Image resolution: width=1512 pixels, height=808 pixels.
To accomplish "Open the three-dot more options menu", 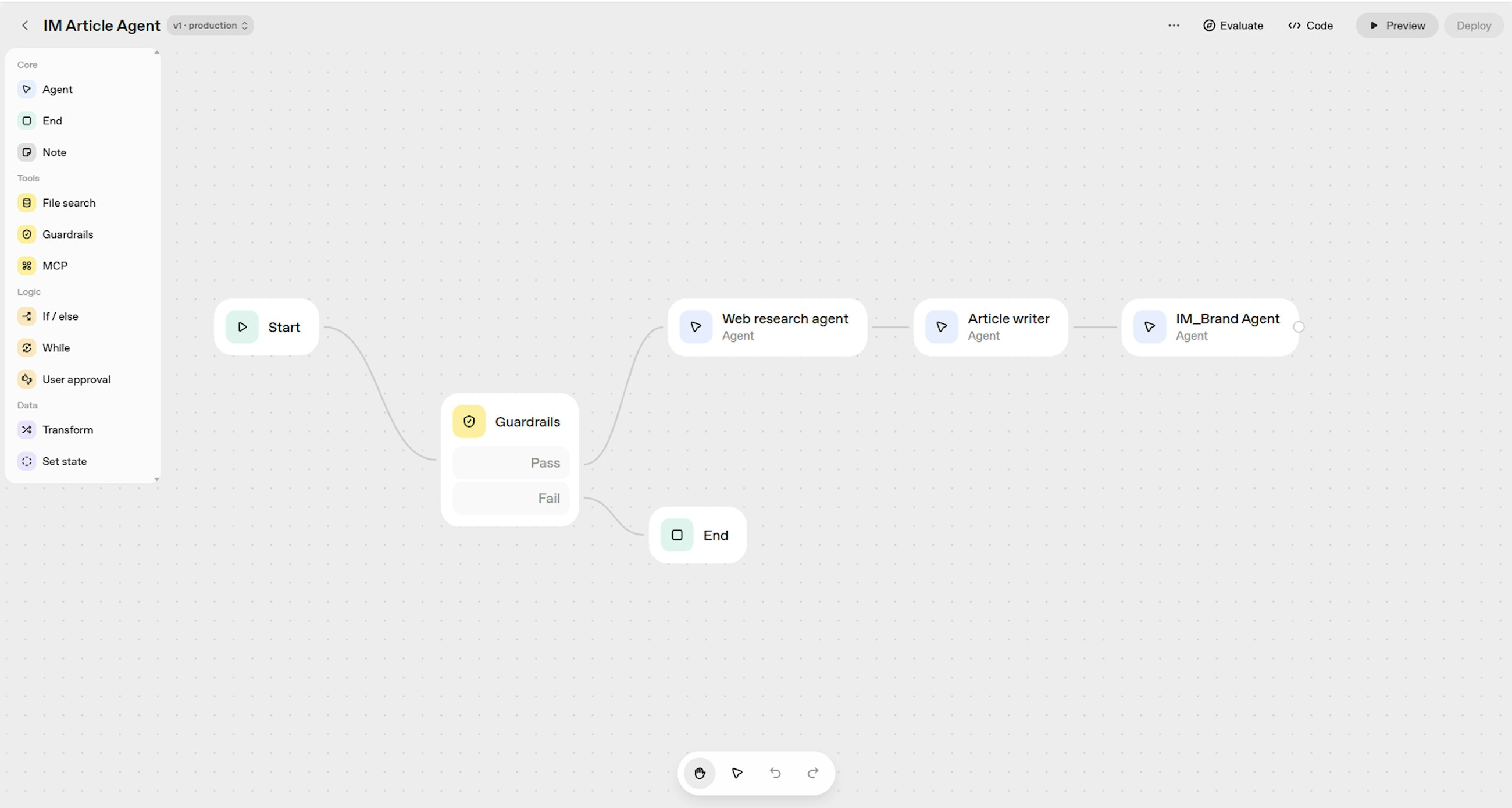I will coord(1174,25).
